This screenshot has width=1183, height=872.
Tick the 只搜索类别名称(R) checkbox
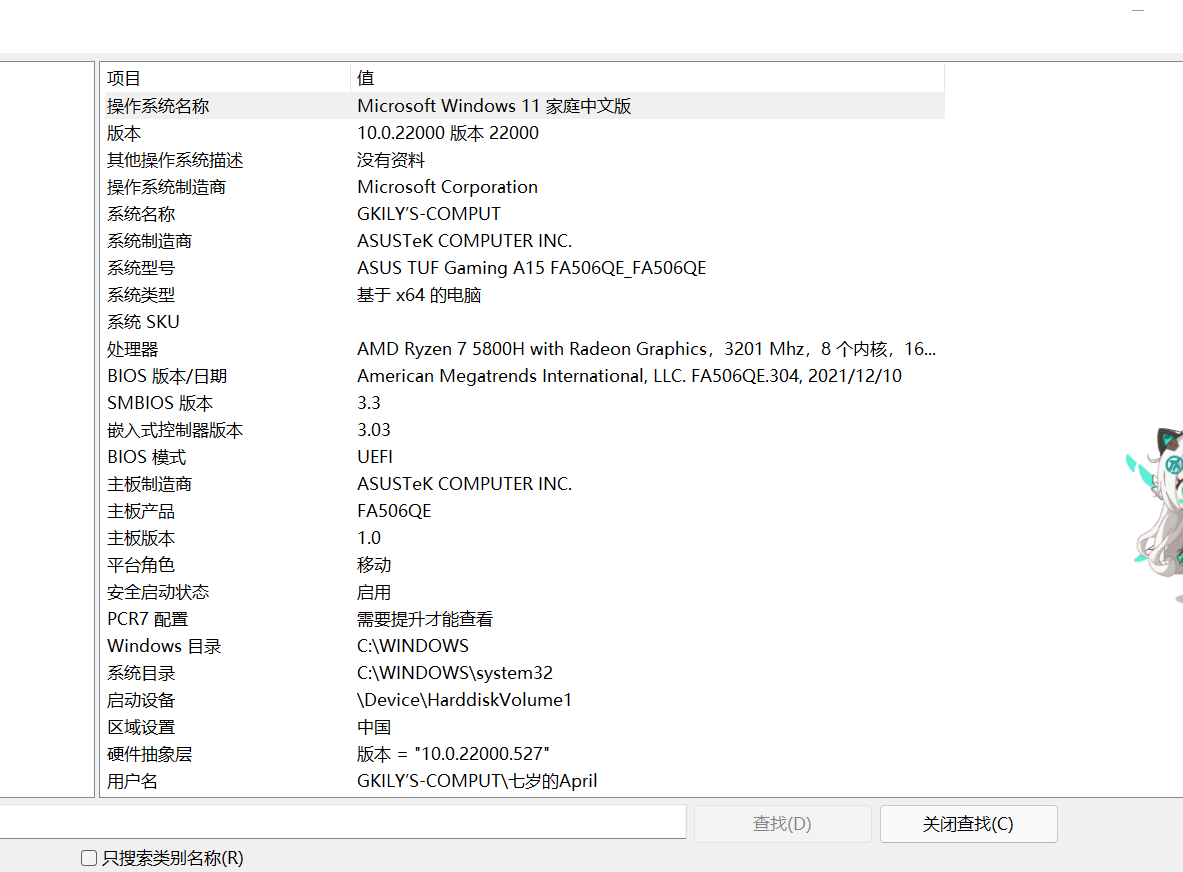click(89, 858)
